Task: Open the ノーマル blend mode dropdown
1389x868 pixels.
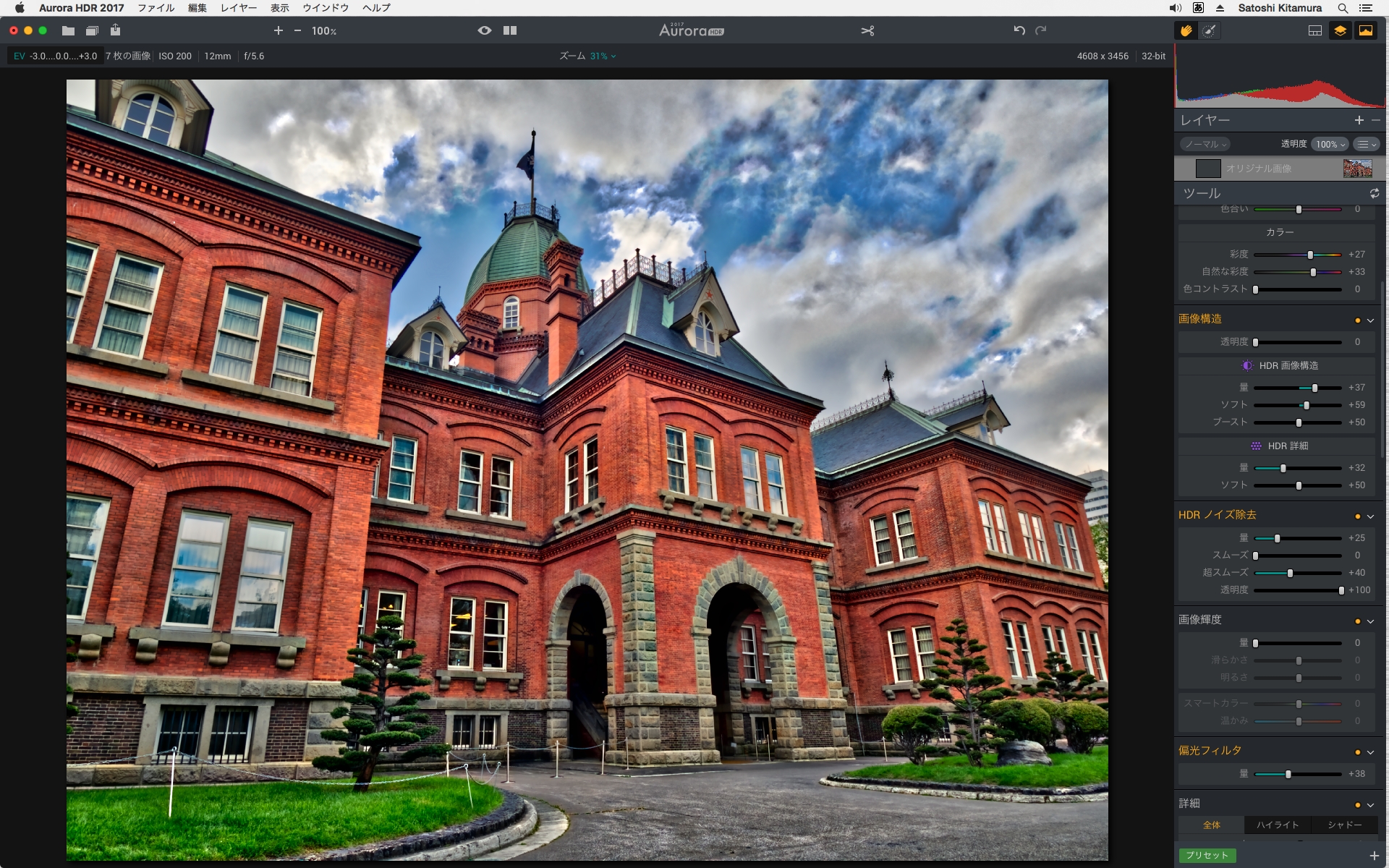Action: 1205,144
